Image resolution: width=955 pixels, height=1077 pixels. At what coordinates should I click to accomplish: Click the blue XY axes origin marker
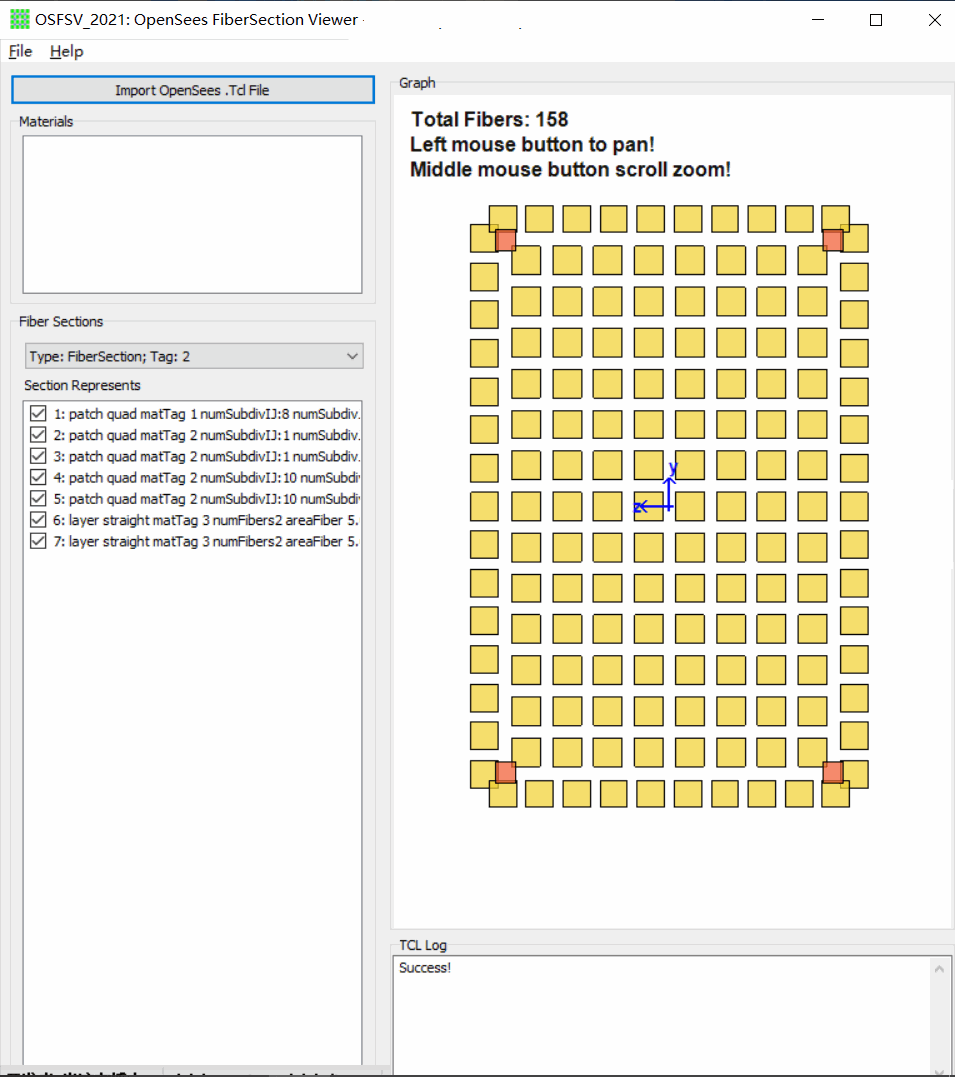(x=668, y=507)
